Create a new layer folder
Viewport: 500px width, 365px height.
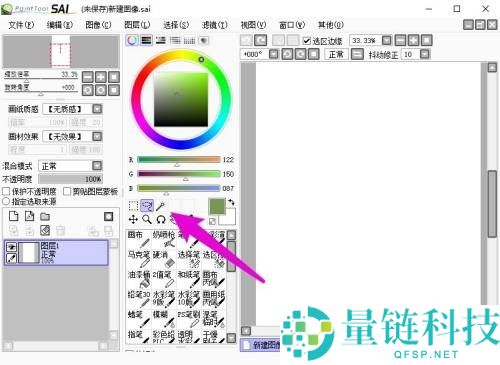45,217
